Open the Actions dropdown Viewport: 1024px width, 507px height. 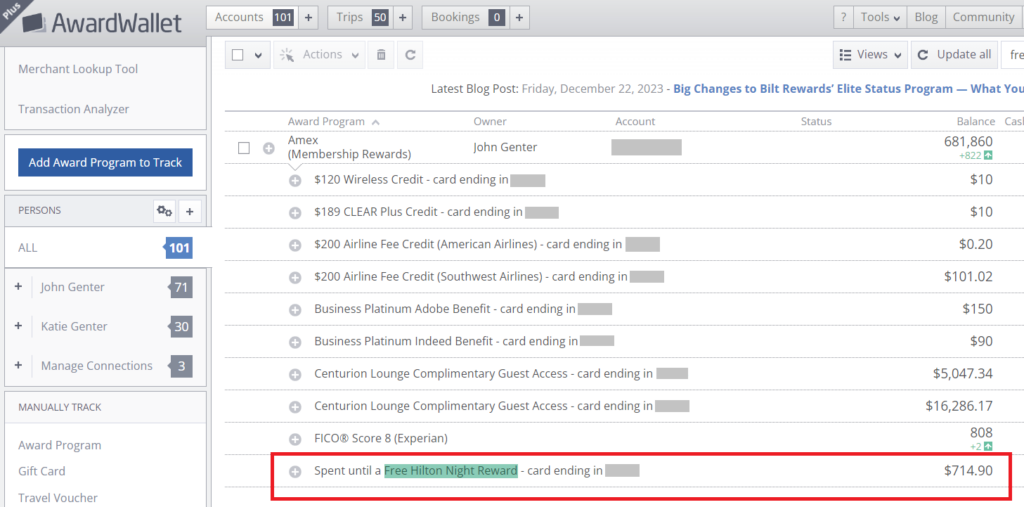[x=319, y=55]
